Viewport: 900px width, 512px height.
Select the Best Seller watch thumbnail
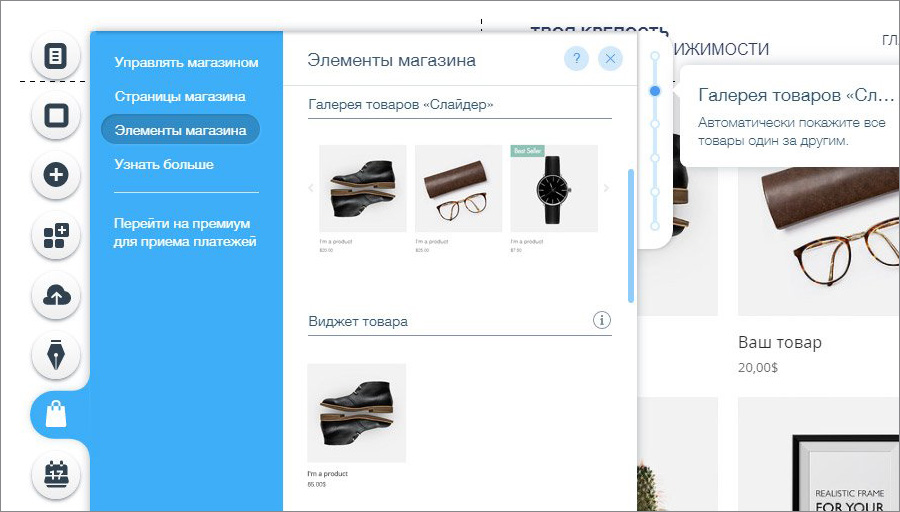[x=554, y=188]
